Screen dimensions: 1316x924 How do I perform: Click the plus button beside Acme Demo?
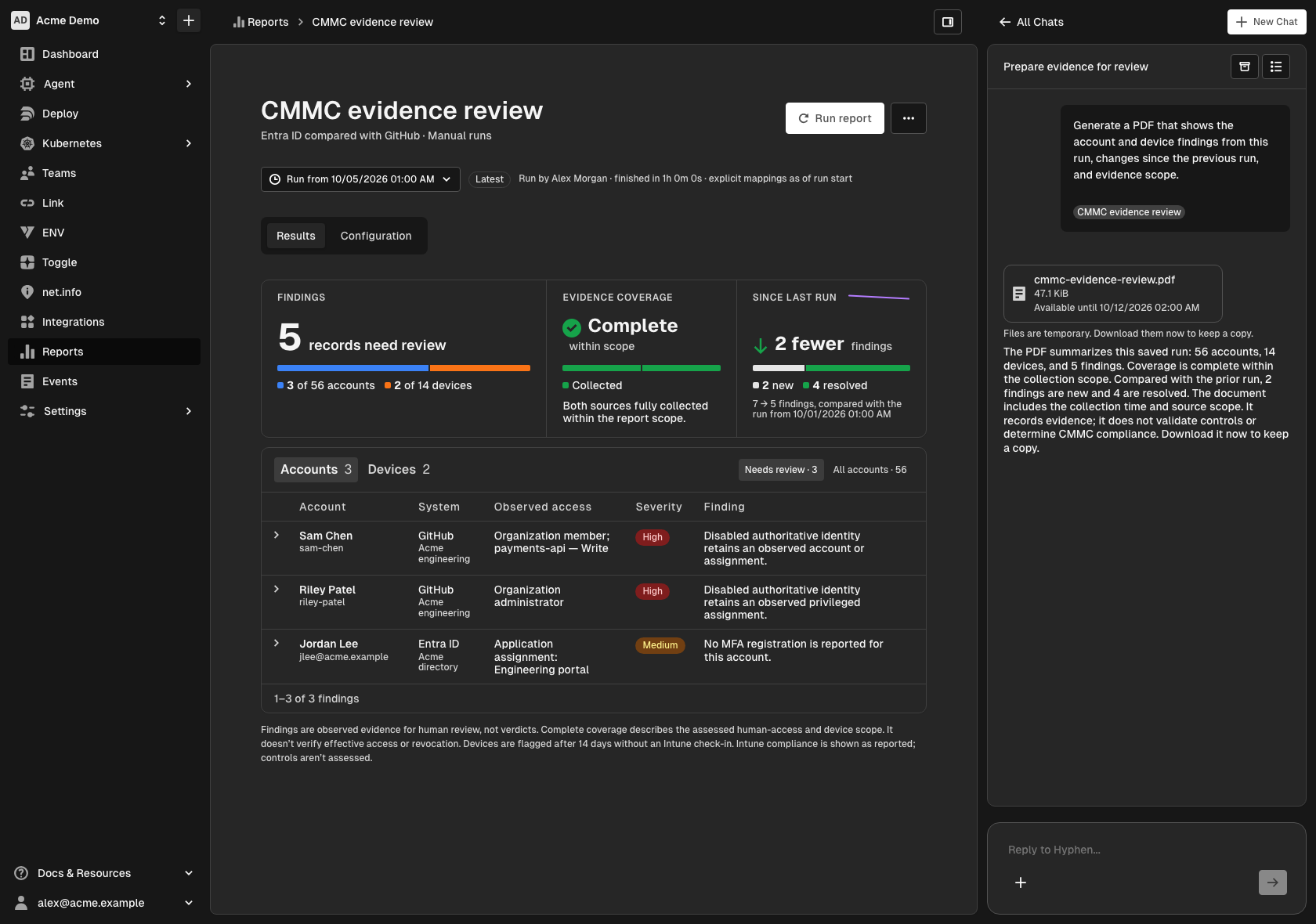coord(189,20)
